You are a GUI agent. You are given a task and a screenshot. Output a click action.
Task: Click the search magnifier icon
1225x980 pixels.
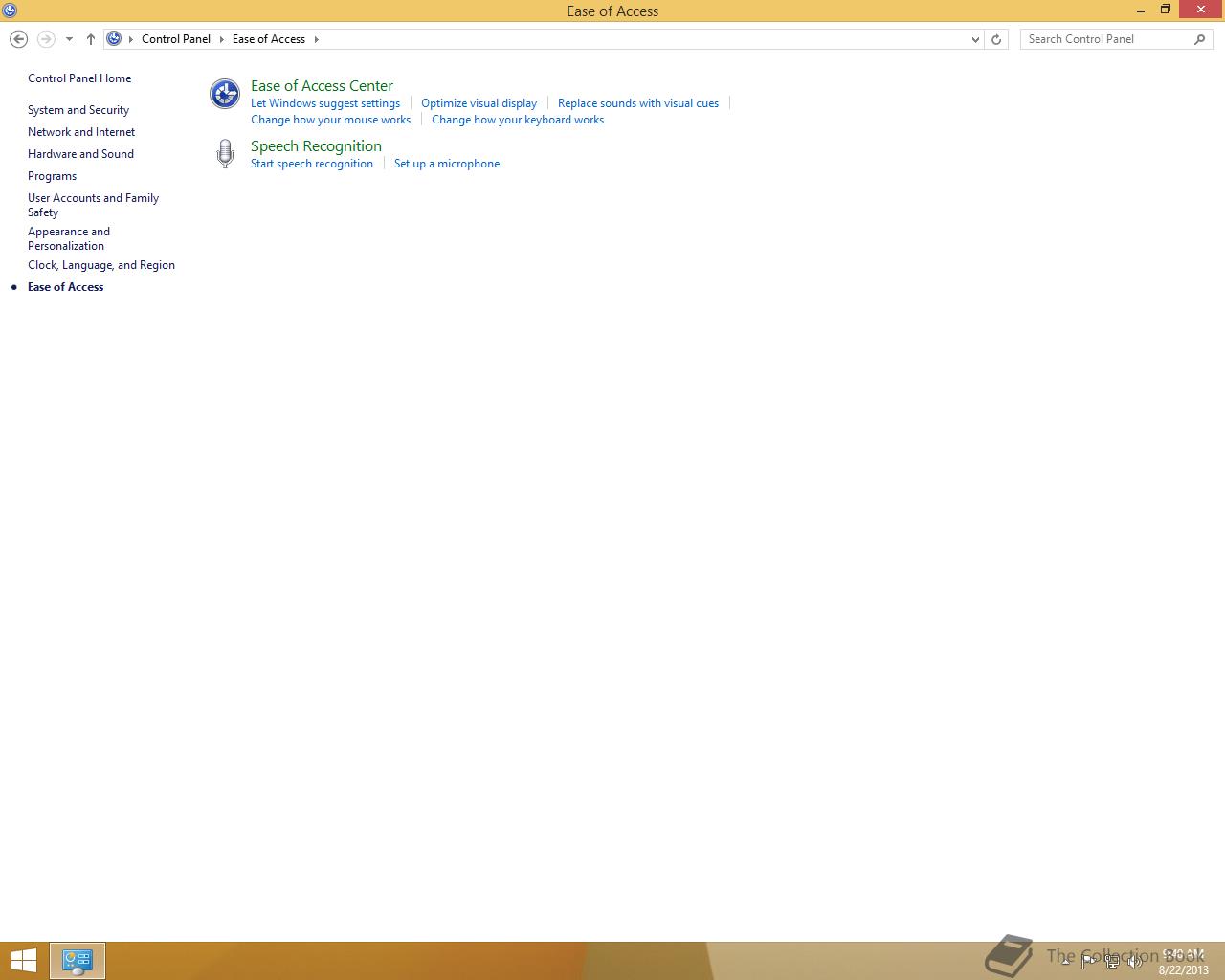[1200, 39]
